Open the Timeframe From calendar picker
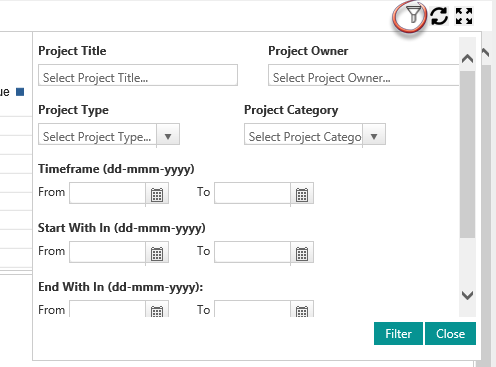496x367 pixels. click(157, 195)
